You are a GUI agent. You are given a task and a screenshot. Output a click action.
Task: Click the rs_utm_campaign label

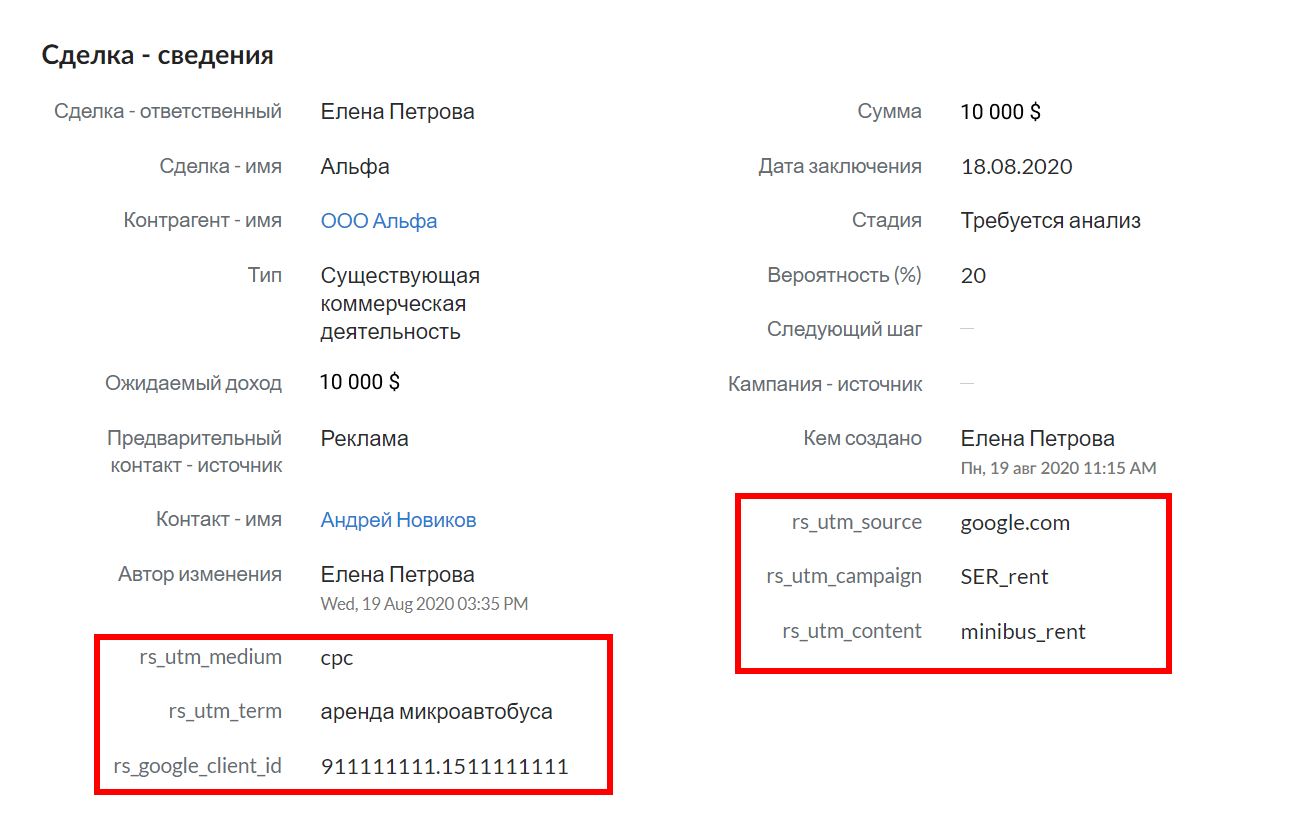click(x=844, y=577)
